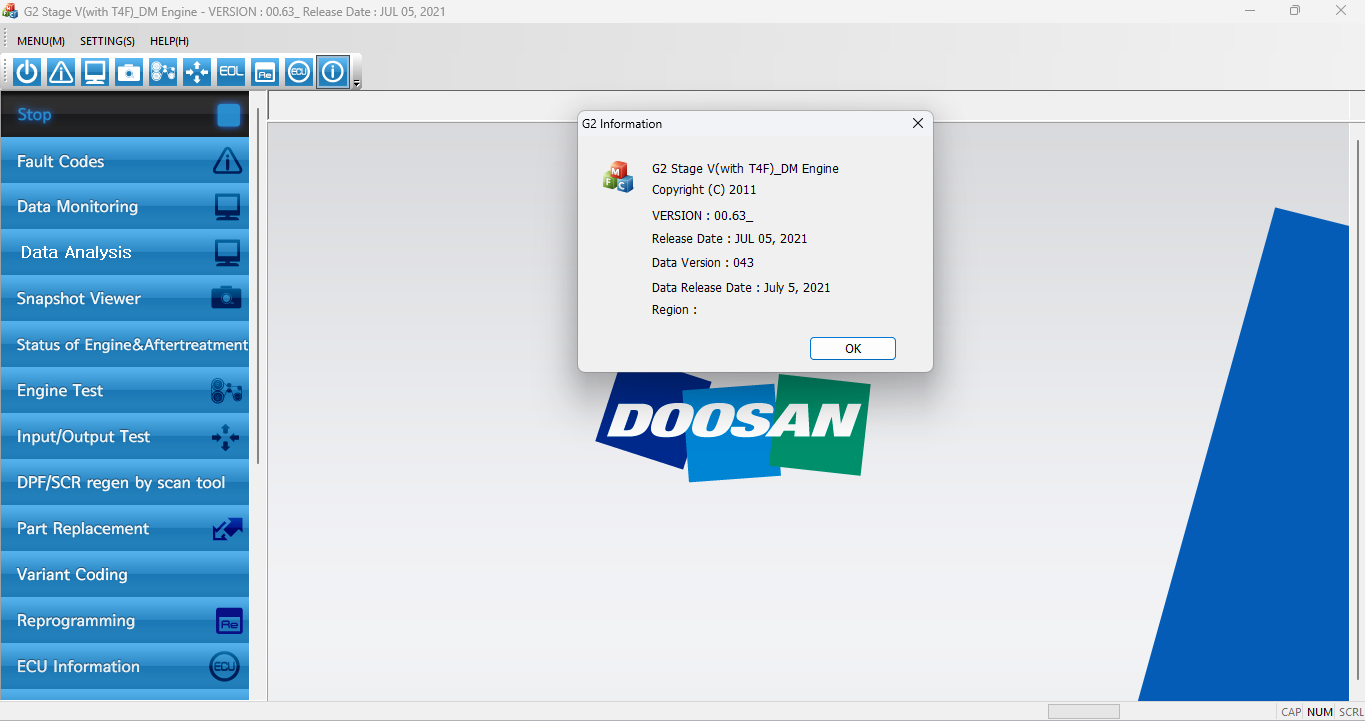Click the "Copyright (C) 2011" text
1365x721 pixels.
(704, 190)
